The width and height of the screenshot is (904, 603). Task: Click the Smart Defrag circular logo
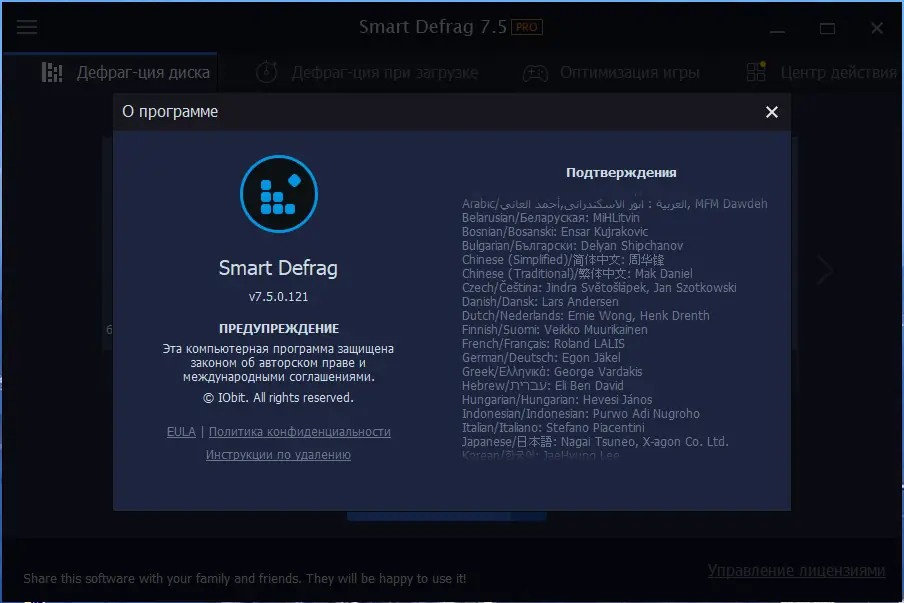pyautogui.click(x=278, y=195)
